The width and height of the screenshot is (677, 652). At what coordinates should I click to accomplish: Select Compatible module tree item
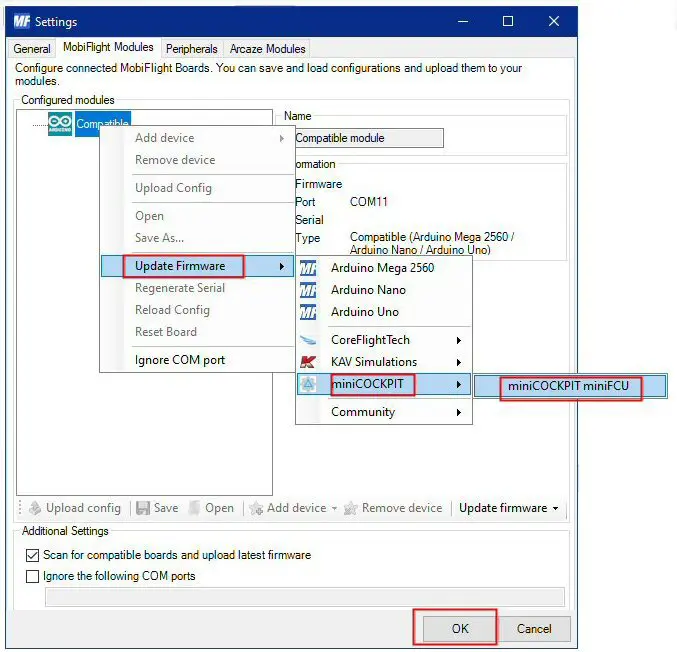(x=103, y=124)
